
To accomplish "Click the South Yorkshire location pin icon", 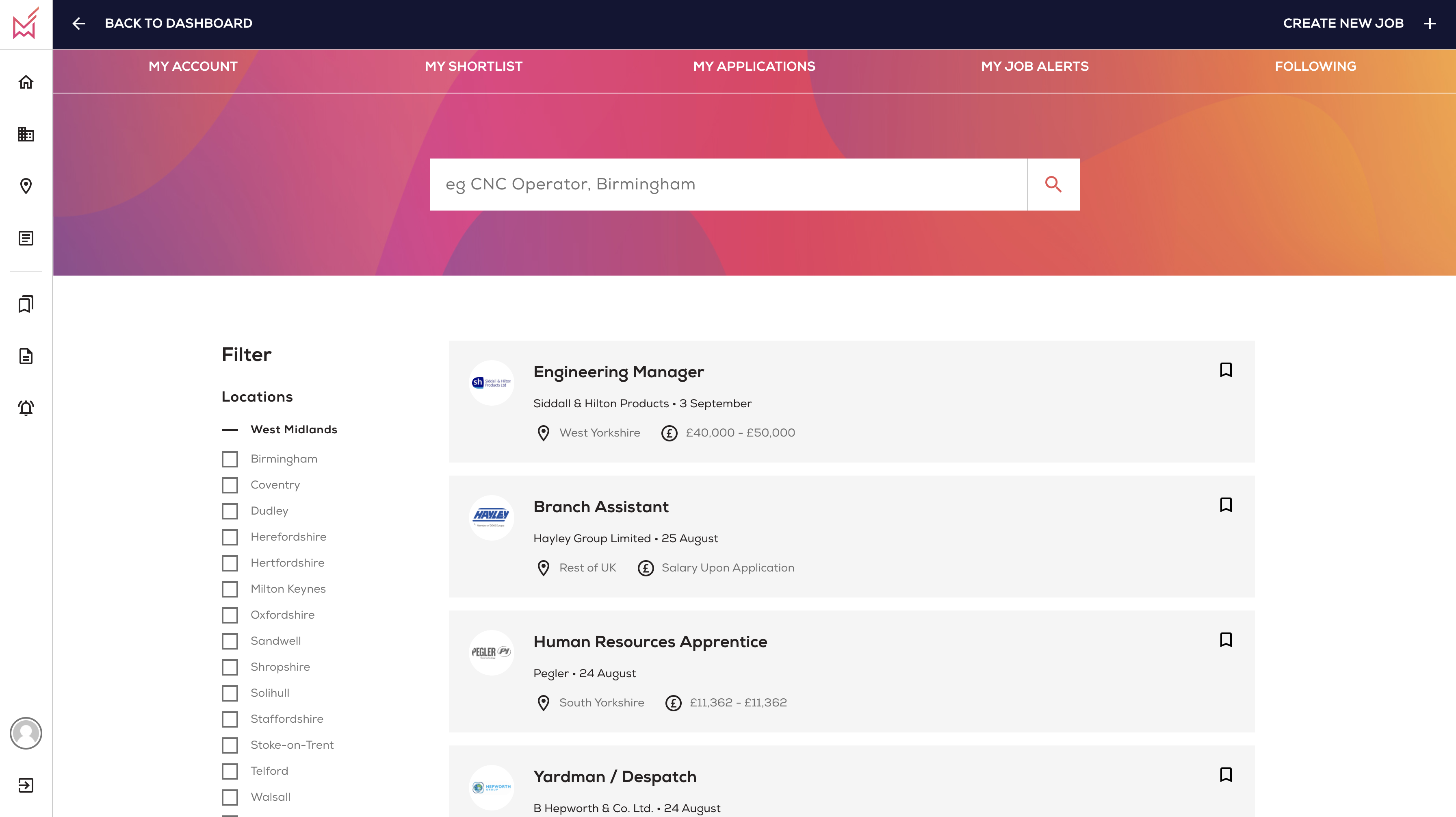I will click(x=543, y=703).
